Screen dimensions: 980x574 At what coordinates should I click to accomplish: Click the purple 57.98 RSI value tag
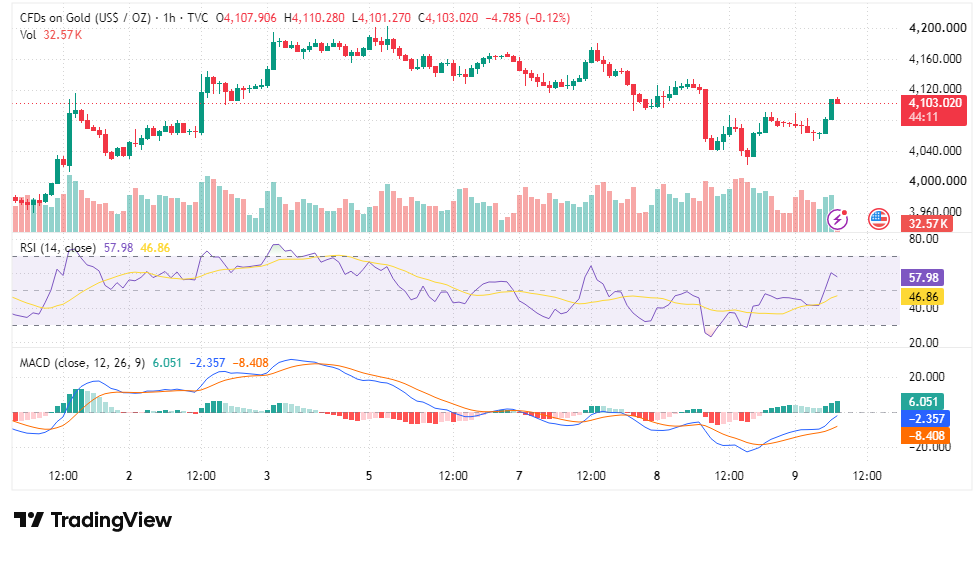(922, 278)
